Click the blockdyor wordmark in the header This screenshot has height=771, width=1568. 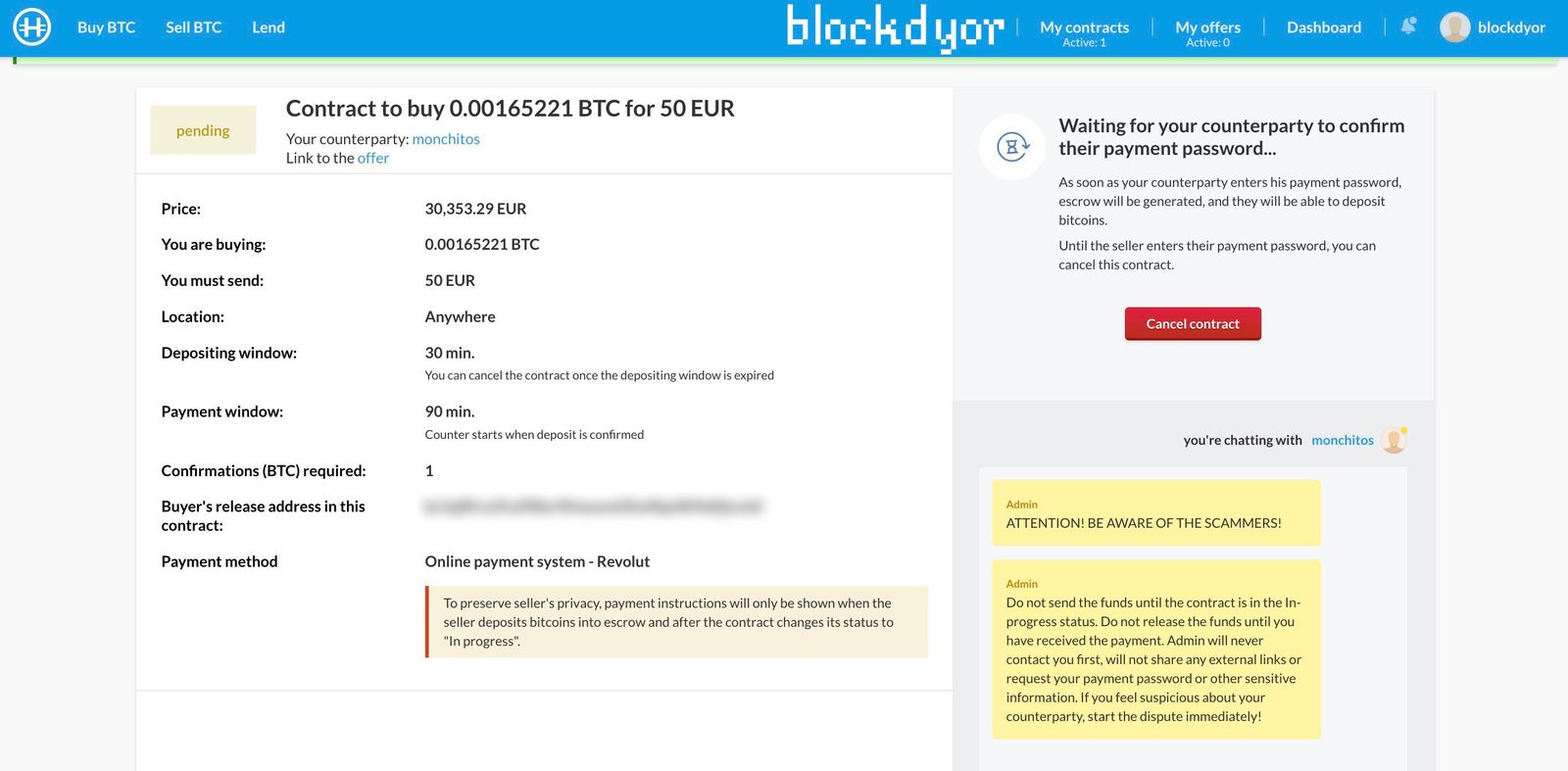(895, 28)
